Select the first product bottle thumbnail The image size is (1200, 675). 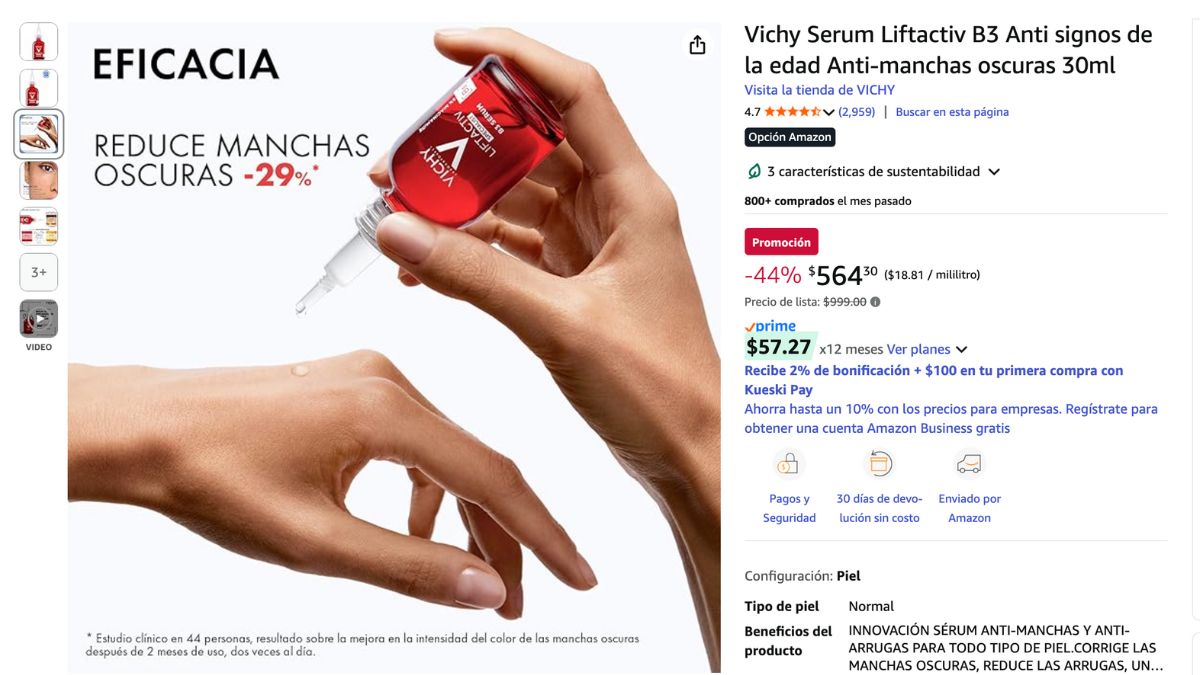coord(39,42)
